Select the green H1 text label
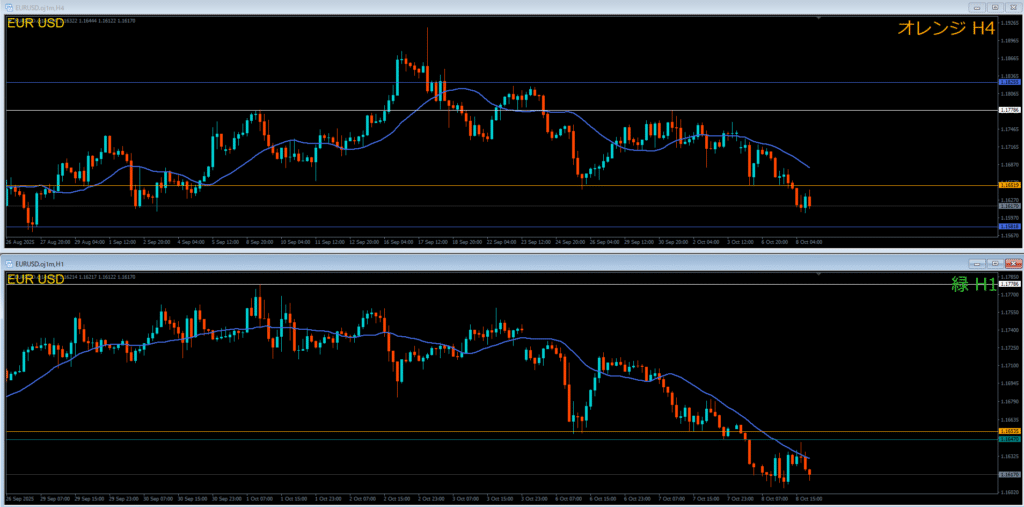 pos(971,284)
